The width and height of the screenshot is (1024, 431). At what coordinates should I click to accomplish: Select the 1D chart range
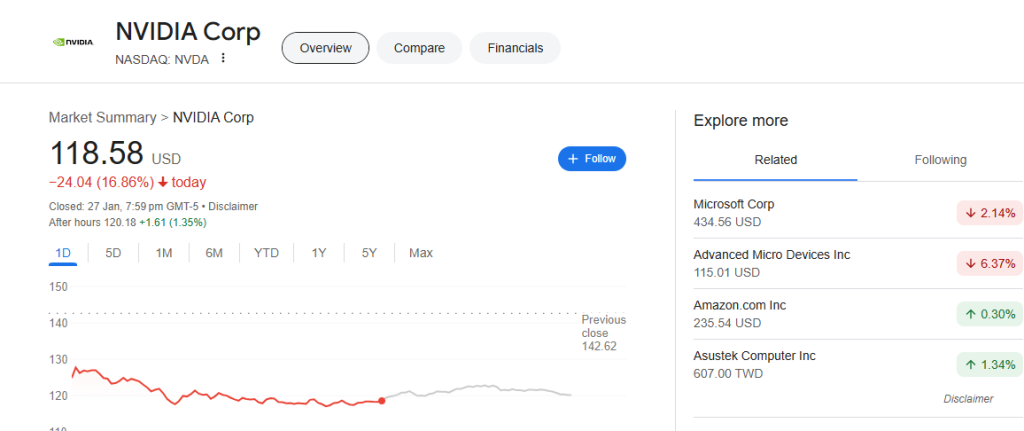63,253
